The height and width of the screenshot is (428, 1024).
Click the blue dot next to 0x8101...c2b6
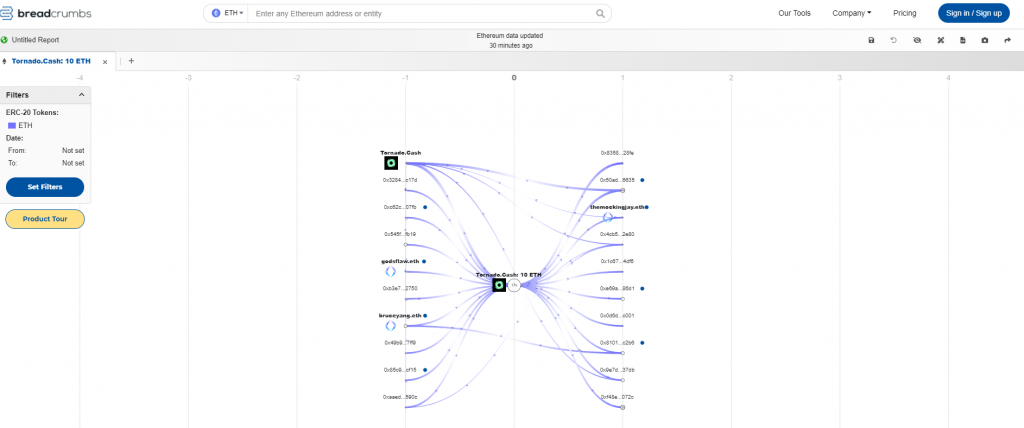642,342
